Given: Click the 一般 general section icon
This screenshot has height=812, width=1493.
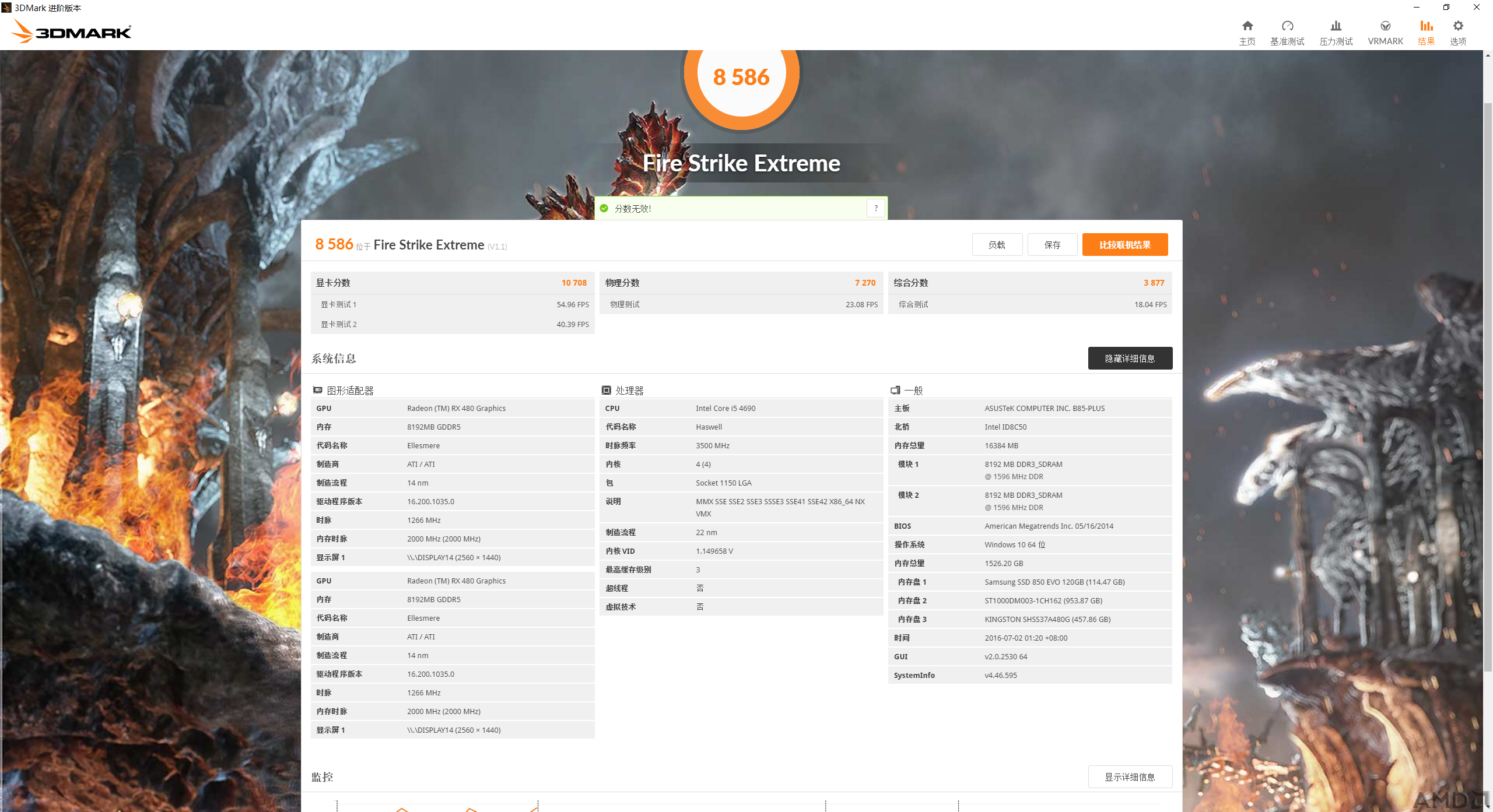Looking at the screenshot, I should [x=895, y=390].
